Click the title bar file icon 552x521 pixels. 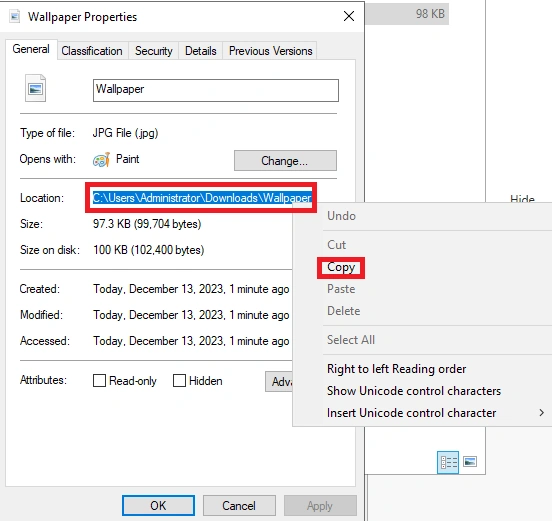[14, 17]
